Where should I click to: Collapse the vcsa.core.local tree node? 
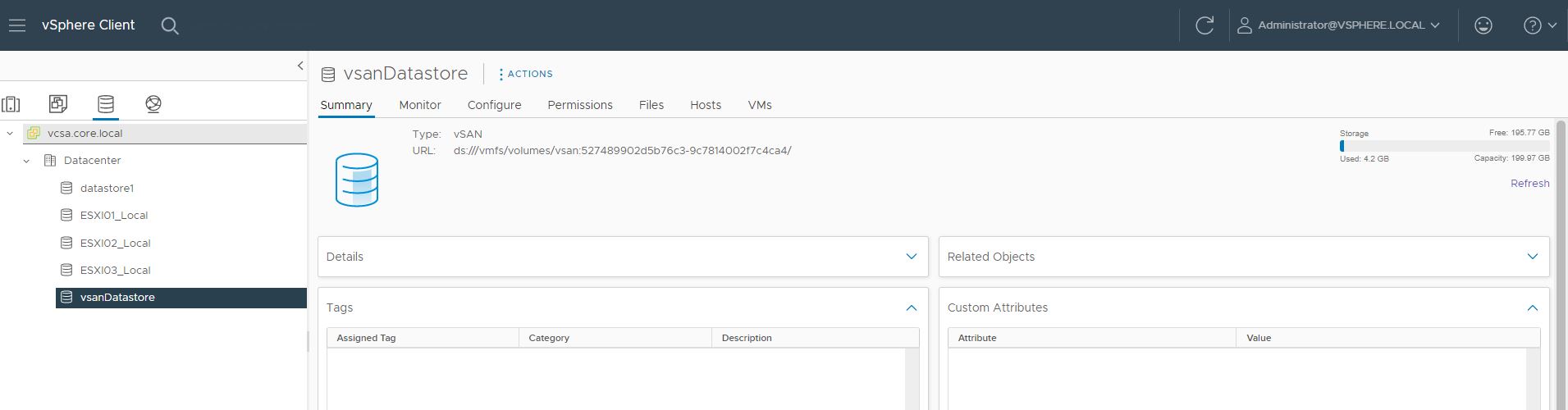10,133
